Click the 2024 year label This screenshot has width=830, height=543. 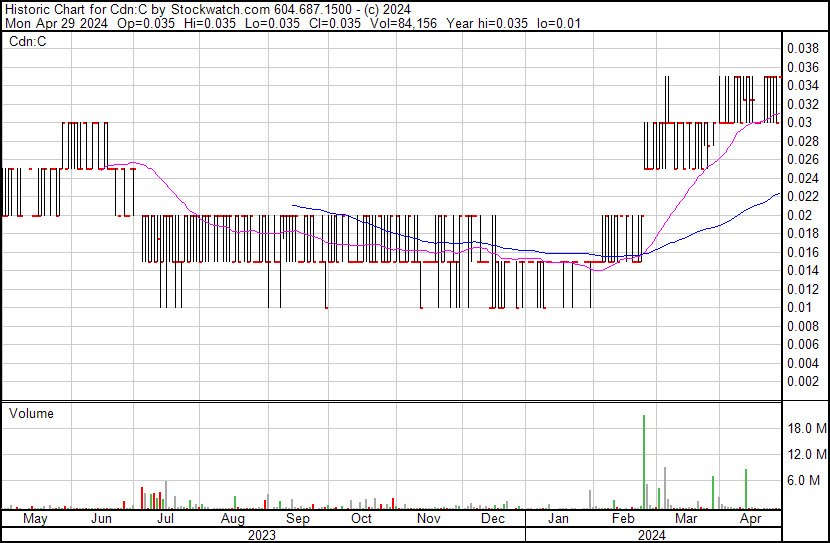click(x=652, y=534)
